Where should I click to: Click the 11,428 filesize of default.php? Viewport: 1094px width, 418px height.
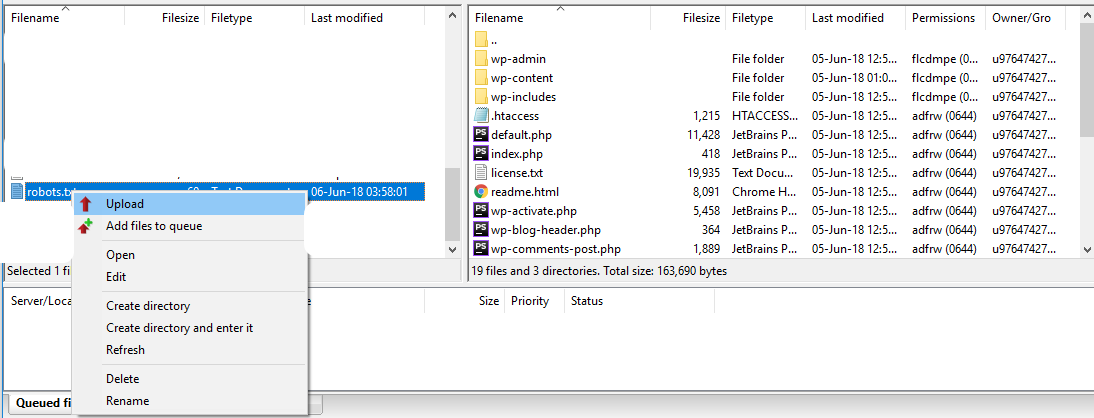click(x=703, y=135)
